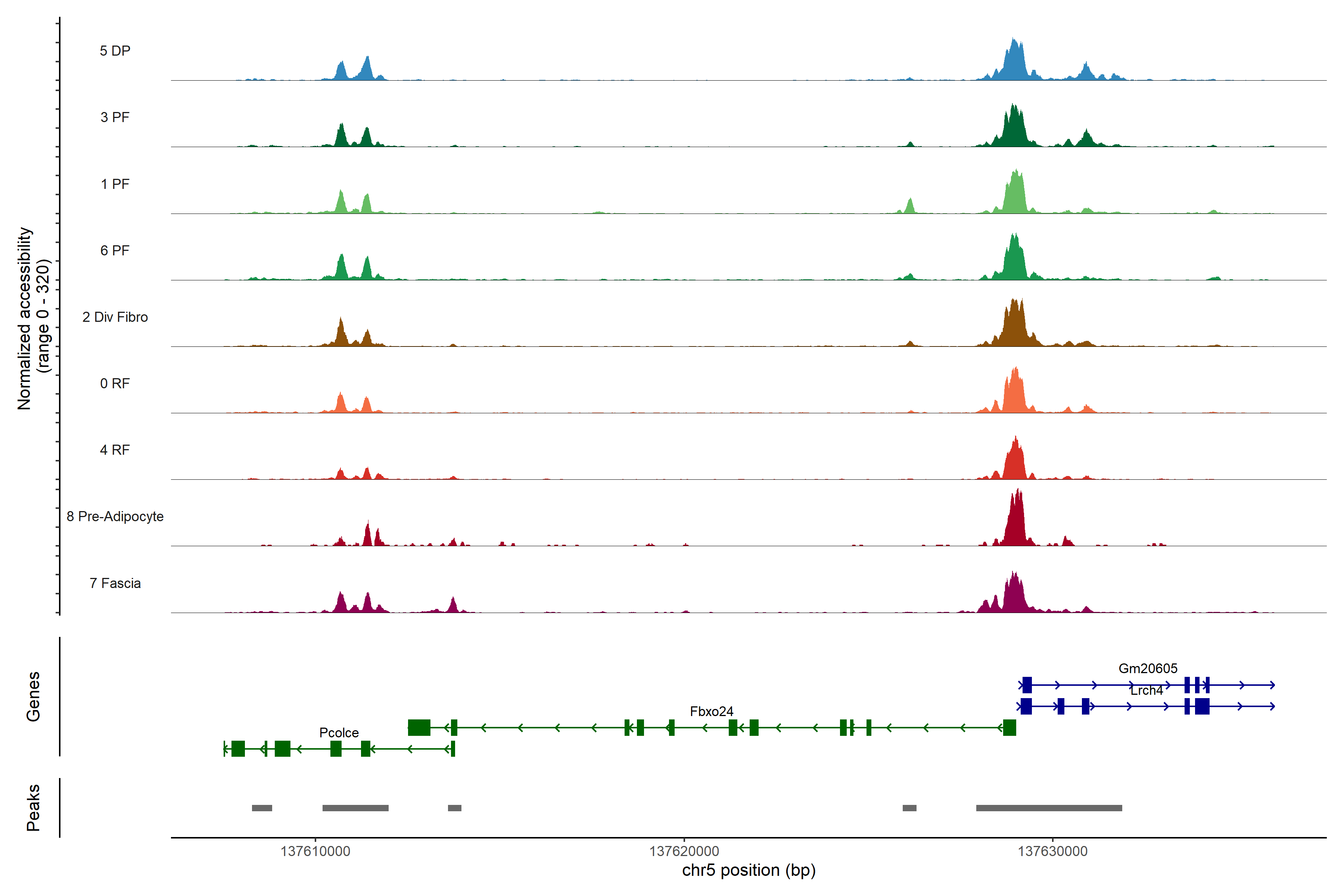The width and height of the screenshot is (1344, 896).
Task: Select the Pcolce gene label
Action: (339, 732)
